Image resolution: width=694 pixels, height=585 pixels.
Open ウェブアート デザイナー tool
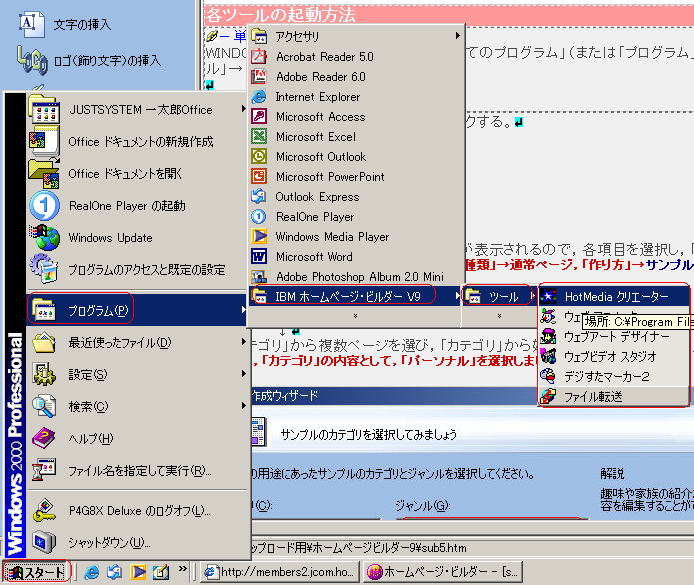[x=612, y=336]
